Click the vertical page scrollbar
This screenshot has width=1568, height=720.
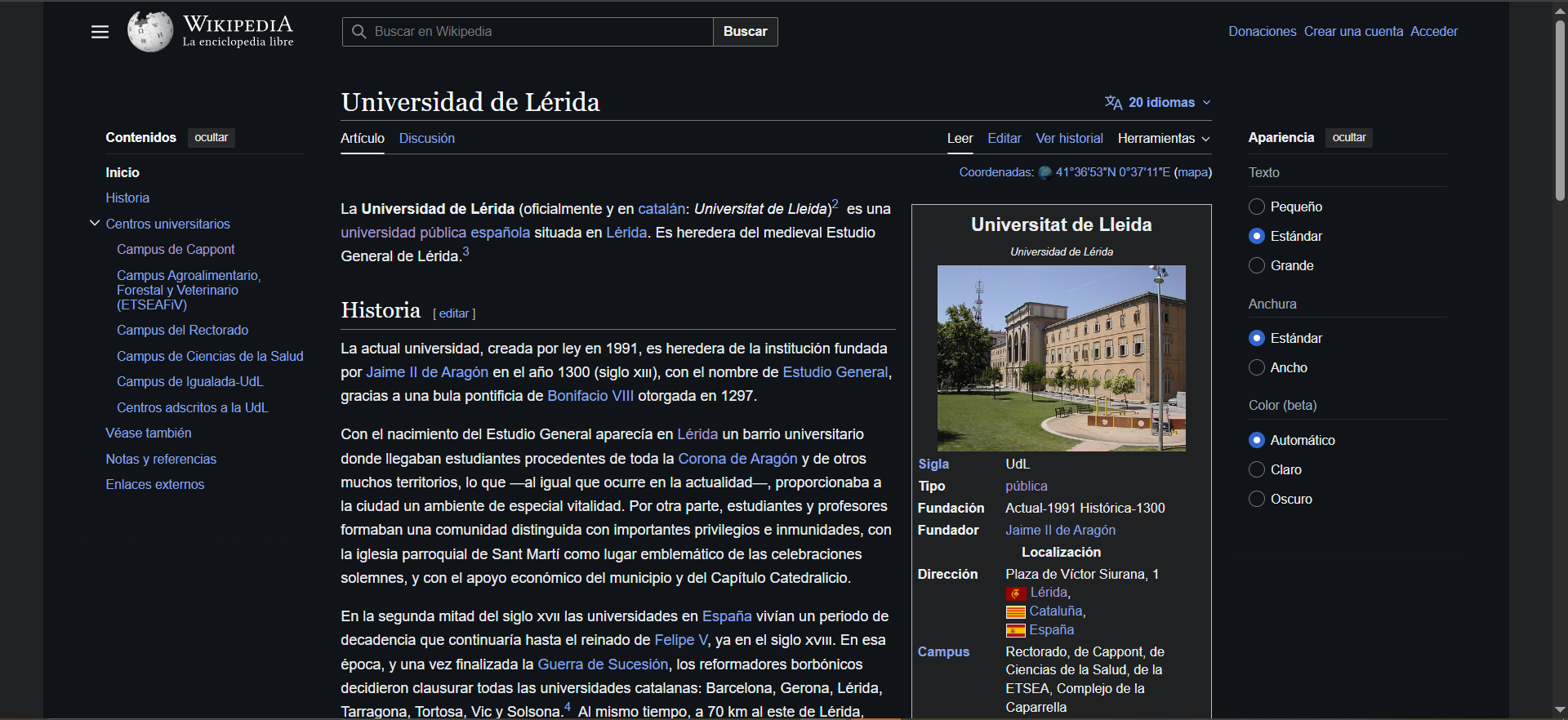[1560, 110]
